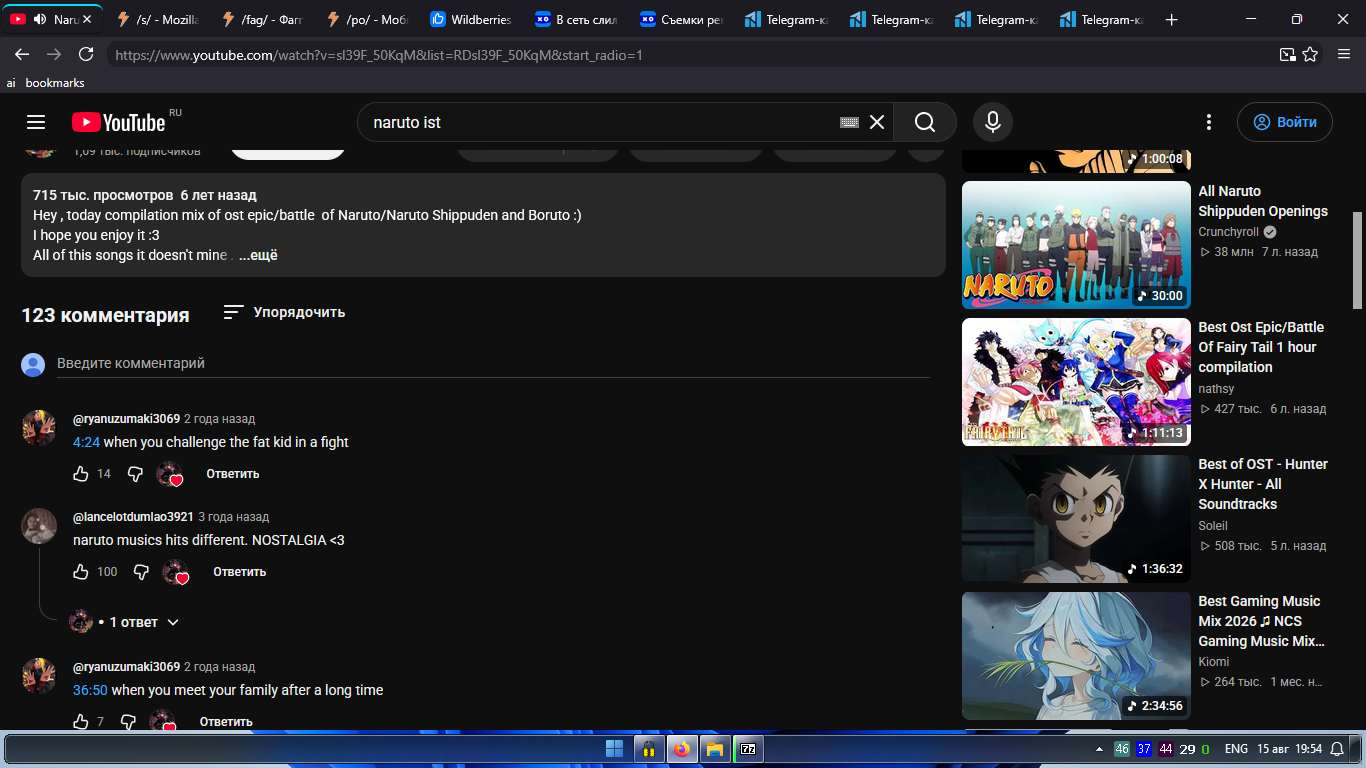
Task: Focus the naruto ist search field
Action: click(600, 122)
